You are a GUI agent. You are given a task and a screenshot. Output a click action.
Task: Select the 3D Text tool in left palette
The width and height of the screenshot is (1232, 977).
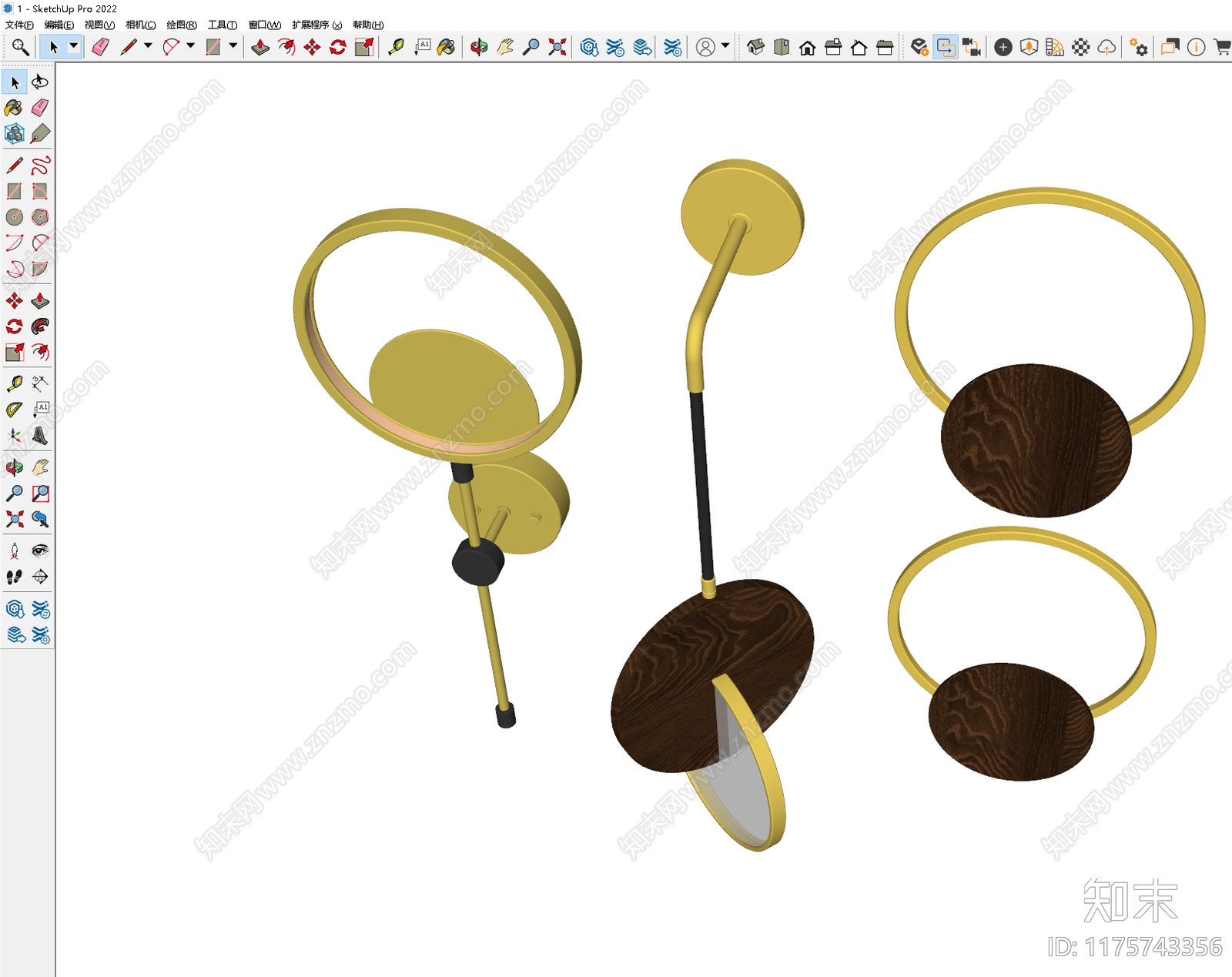[x=40, y=436]
